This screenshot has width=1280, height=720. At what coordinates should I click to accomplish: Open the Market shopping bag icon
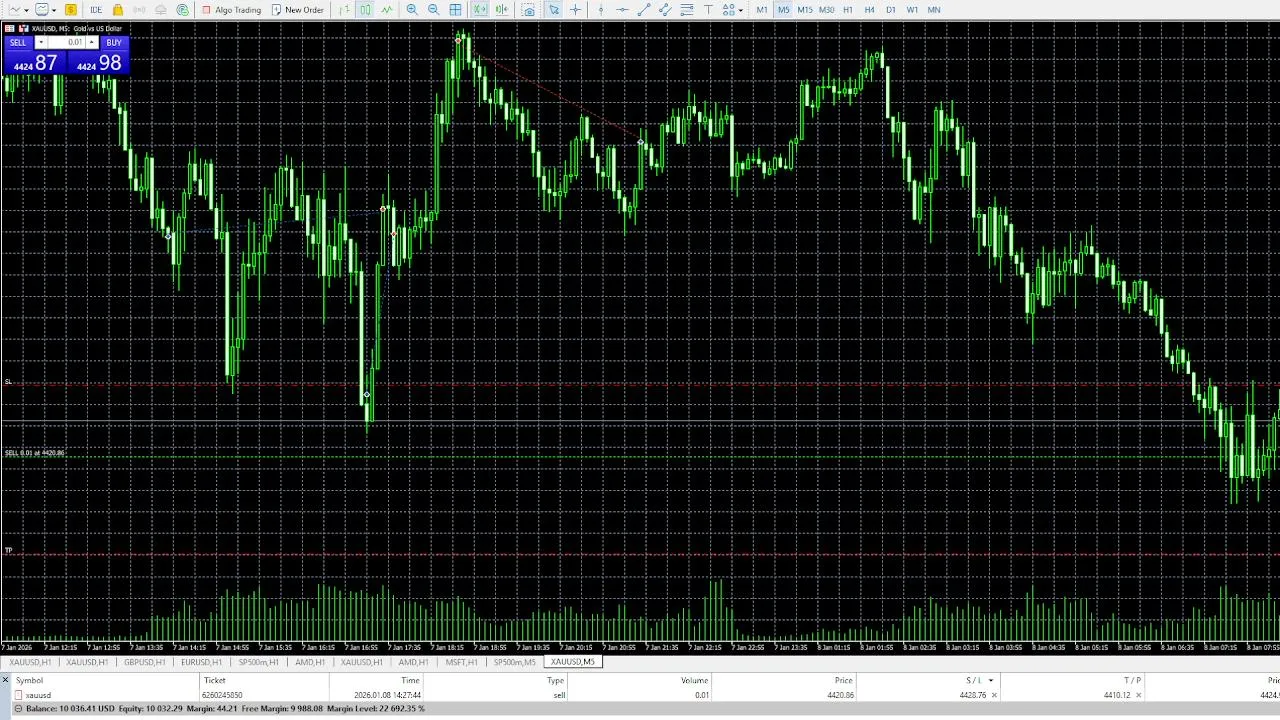(x=118, y=10)
